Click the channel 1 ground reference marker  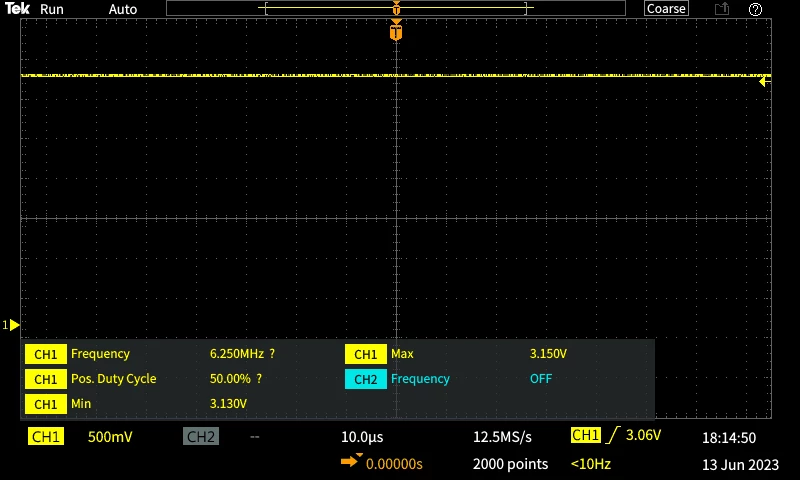[x=11, y=325]
